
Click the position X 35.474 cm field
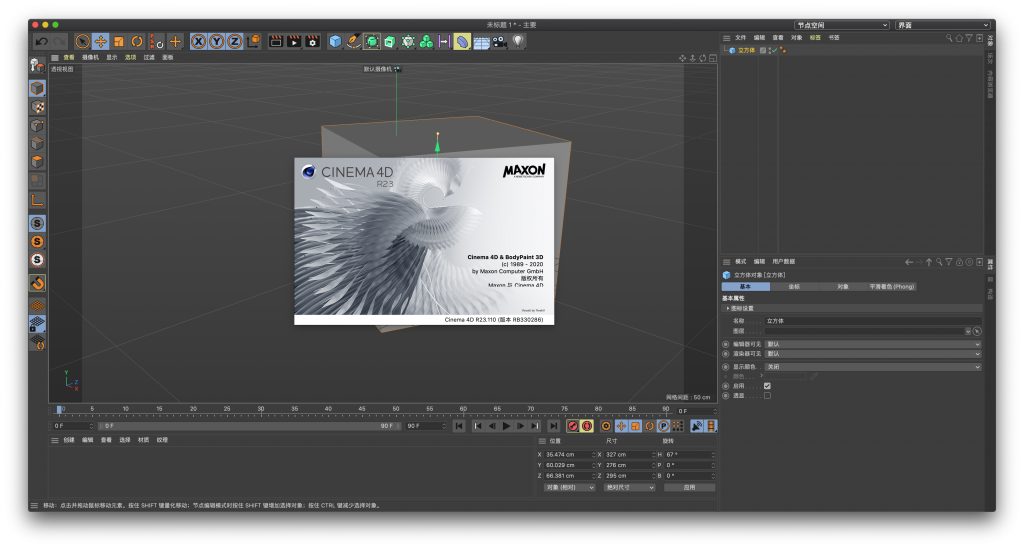click(569, 455)
